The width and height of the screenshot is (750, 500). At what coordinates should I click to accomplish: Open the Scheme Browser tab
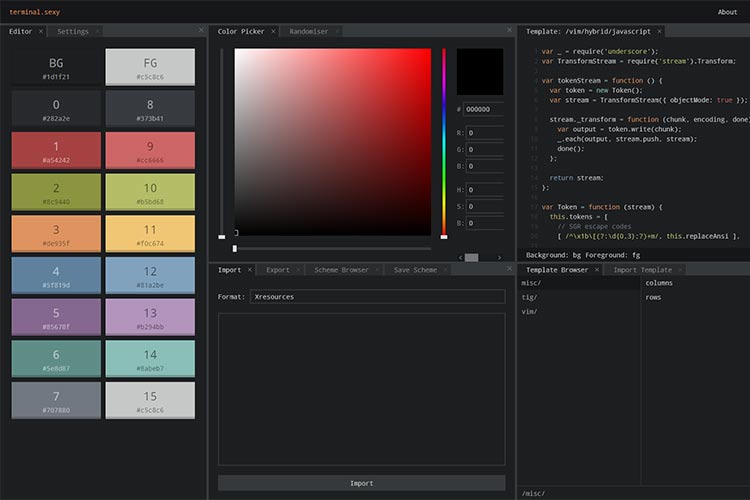click(x=341, y=270)
